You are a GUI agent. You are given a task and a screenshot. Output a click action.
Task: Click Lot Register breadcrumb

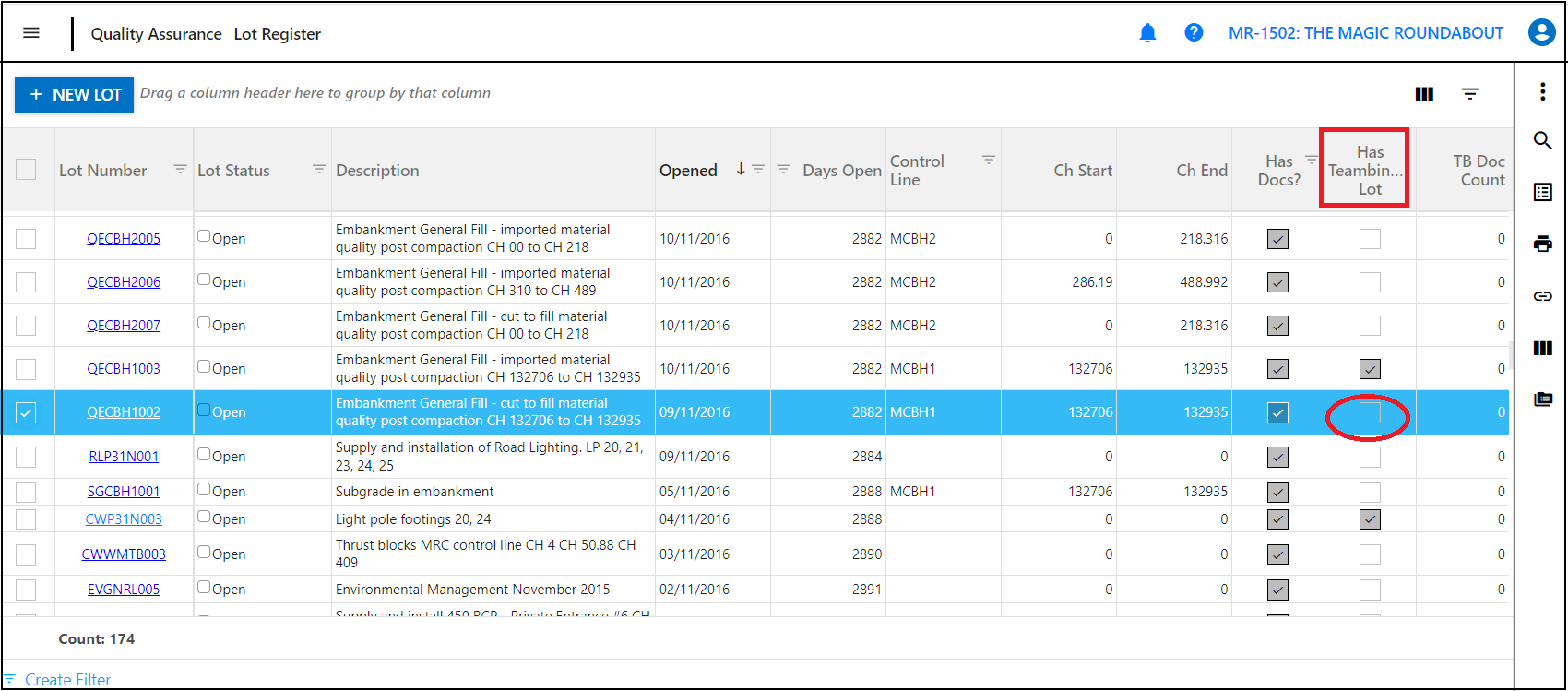click(278, 34)
